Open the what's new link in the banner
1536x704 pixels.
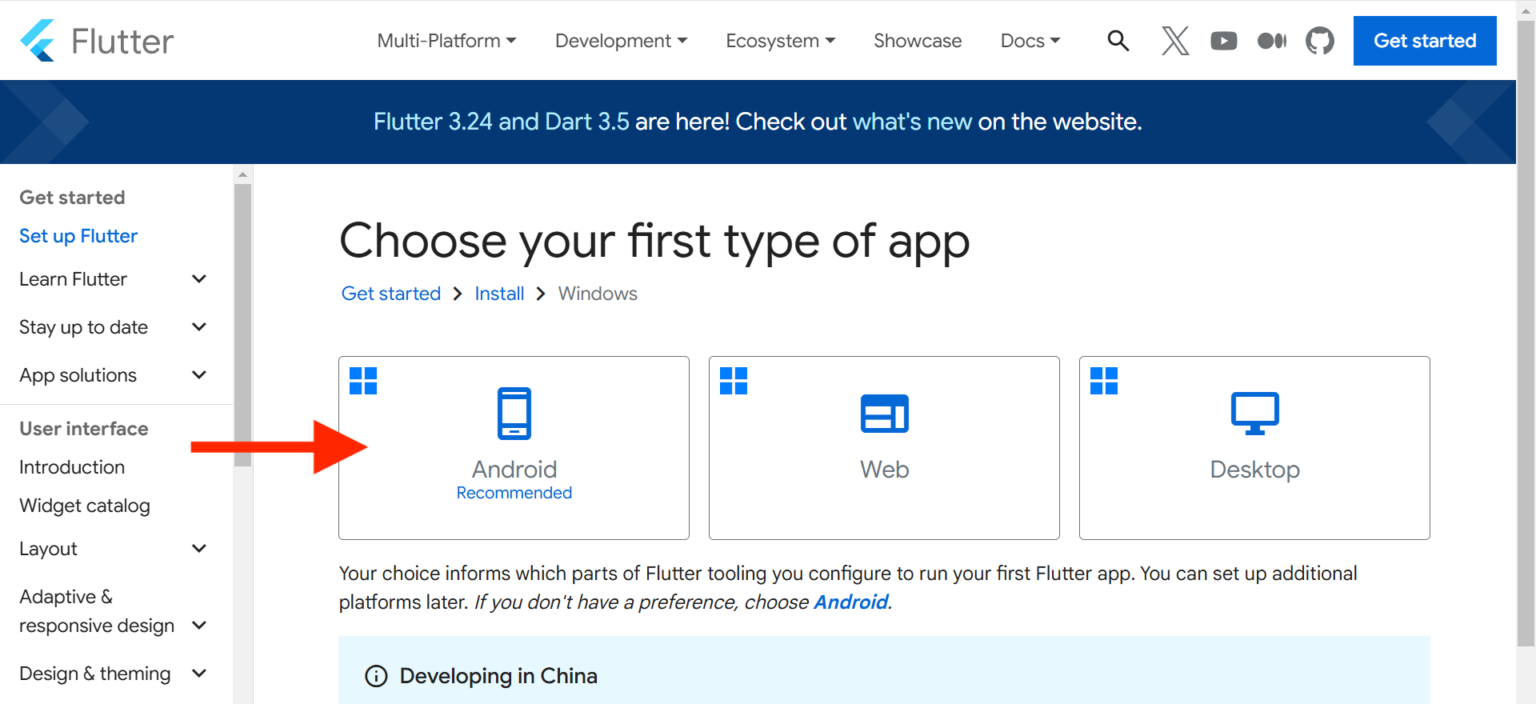pos(912,121)
